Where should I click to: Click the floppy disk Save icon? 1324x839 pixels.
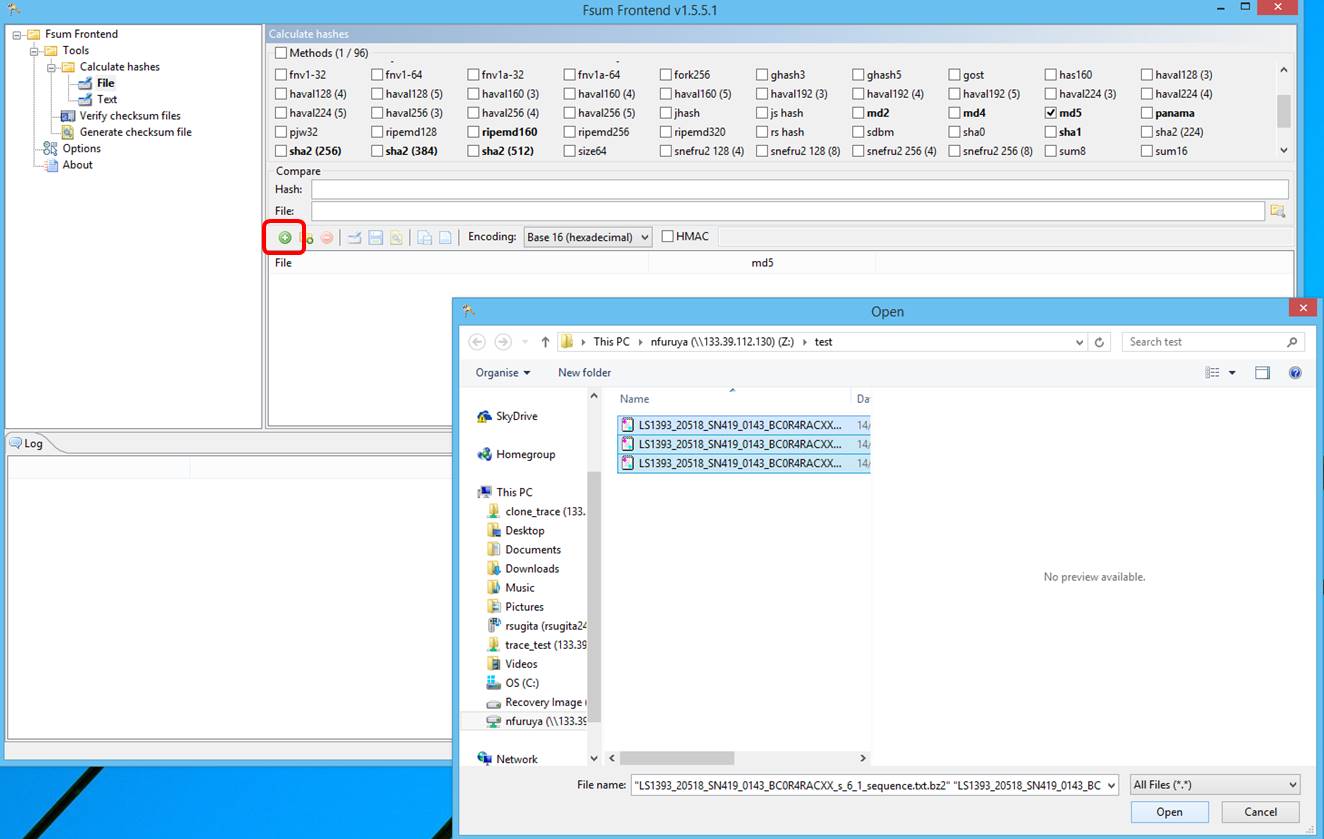(x=376, y=238)
